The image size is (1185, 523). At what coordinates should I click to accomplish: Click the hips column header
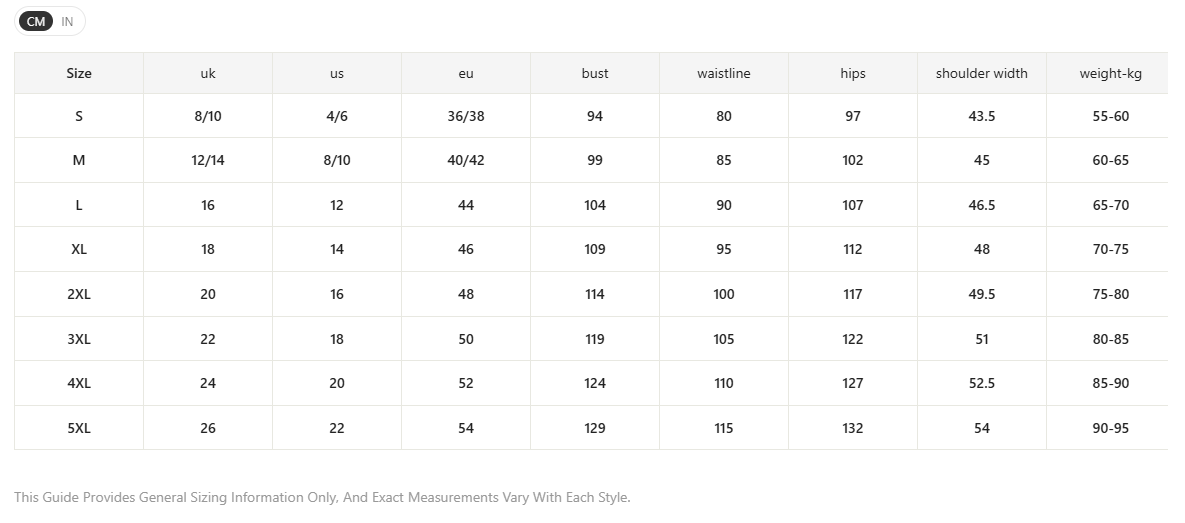tap(852, 73)
